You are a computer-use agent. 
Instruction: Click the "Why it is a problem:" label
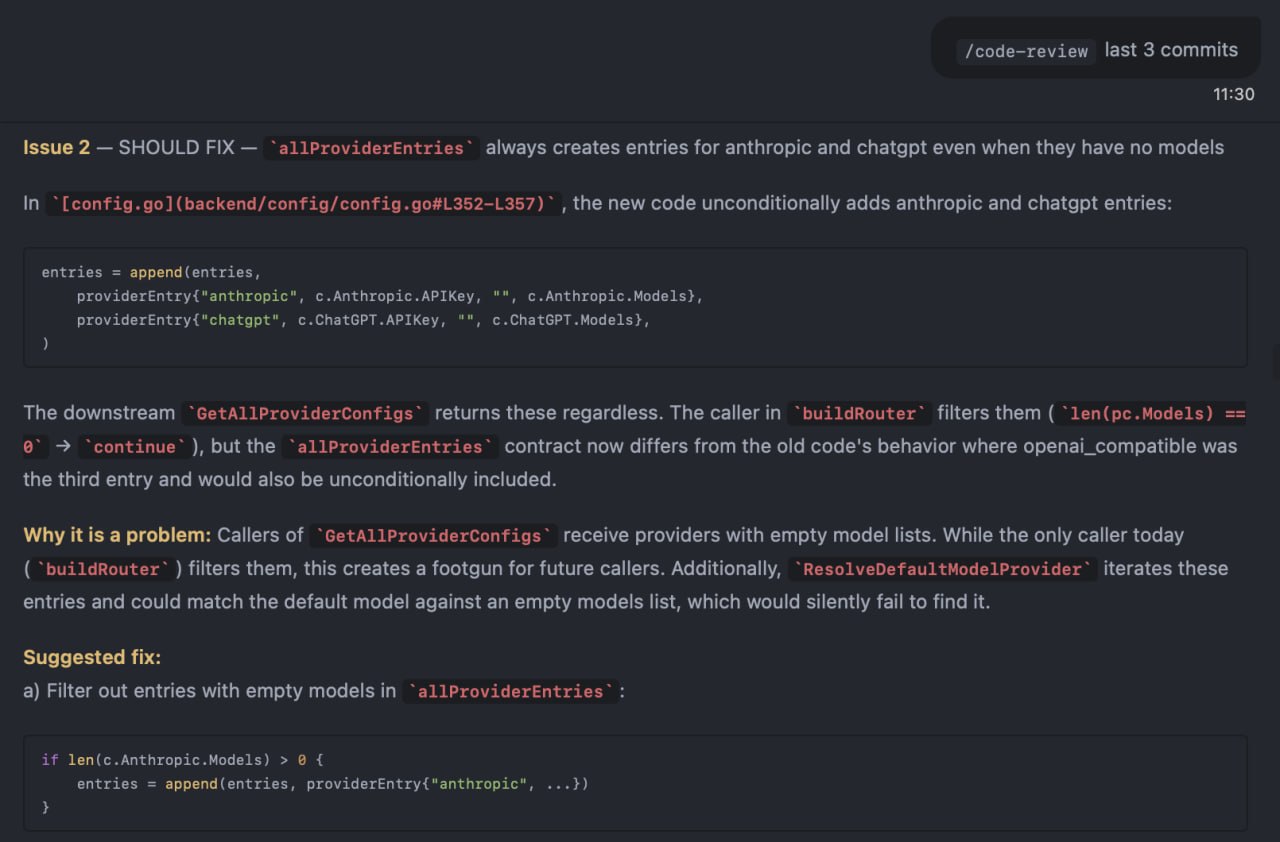pyautogui.click(x=117, y=535)
